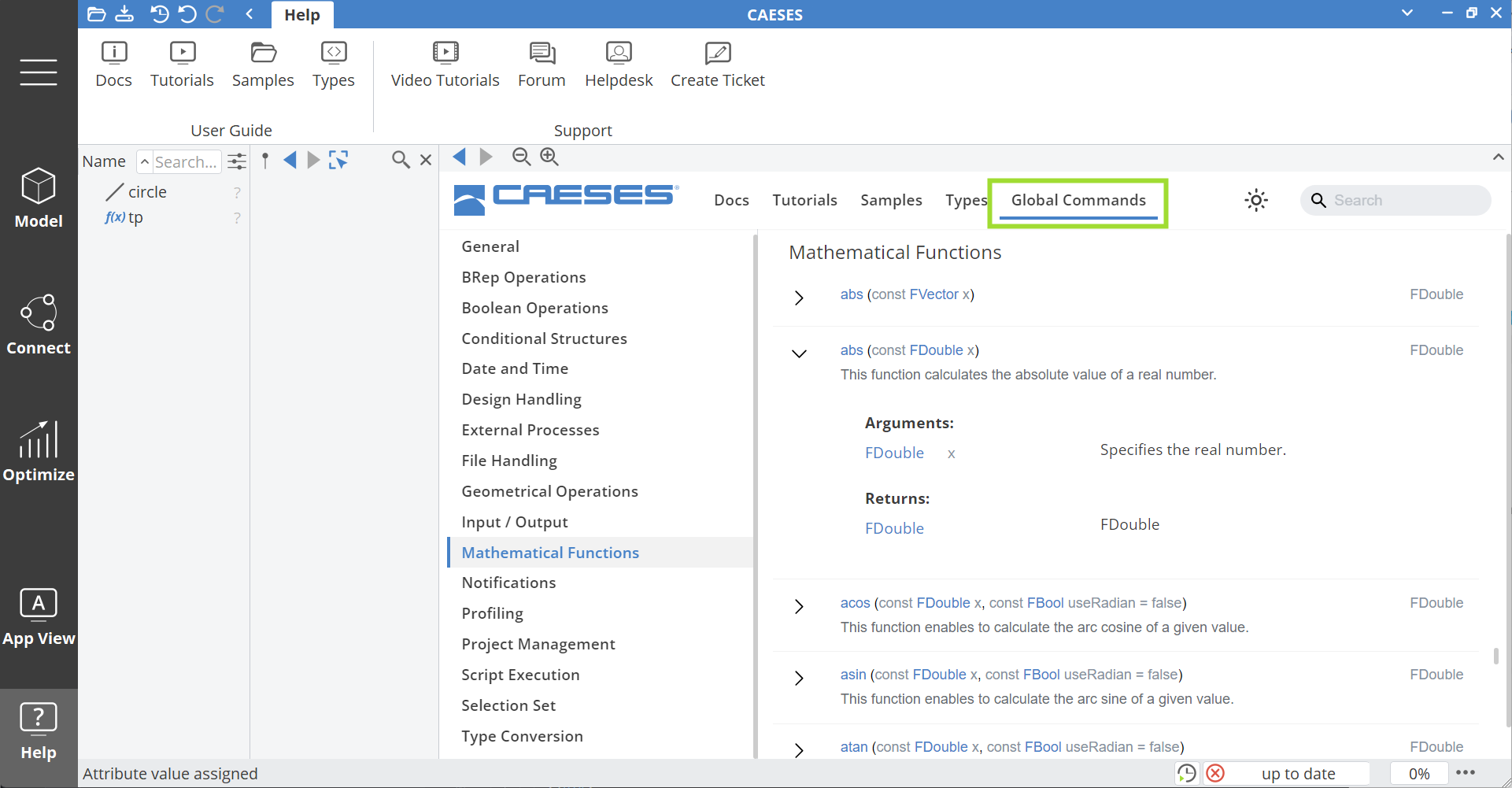Follow the FVector type link
1512x788 pixels.
(933, 294)
